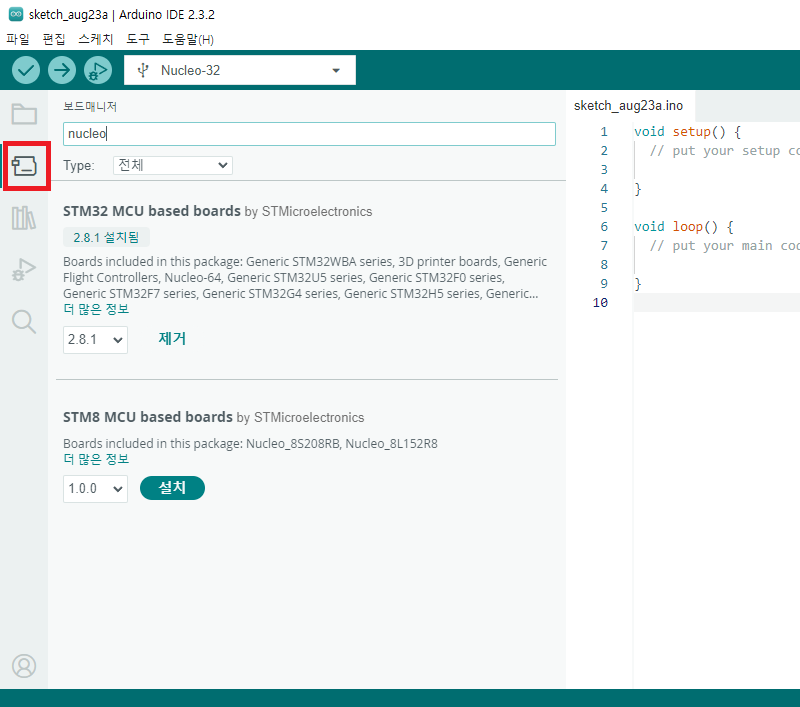Viewport: 800px width, 707px height.
Task: Open the Sketchbook folder icon in sidebar
Action: pyautogui.click(x=24, y=114)
